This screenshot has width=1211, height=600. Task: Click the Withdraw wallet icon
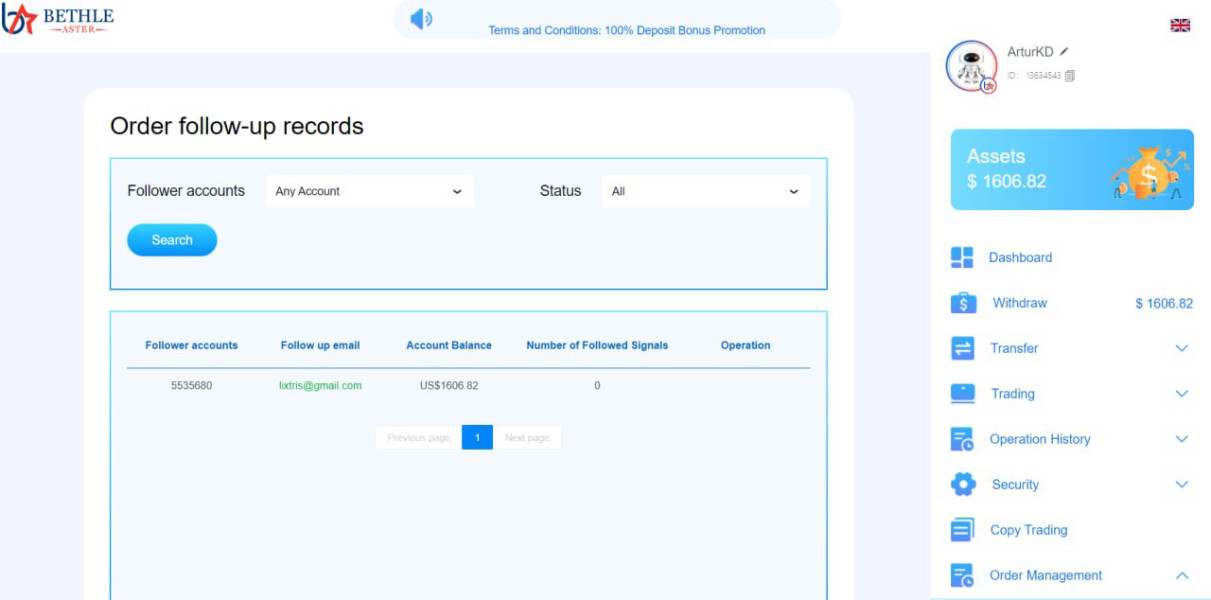click(x=963, y=303)
